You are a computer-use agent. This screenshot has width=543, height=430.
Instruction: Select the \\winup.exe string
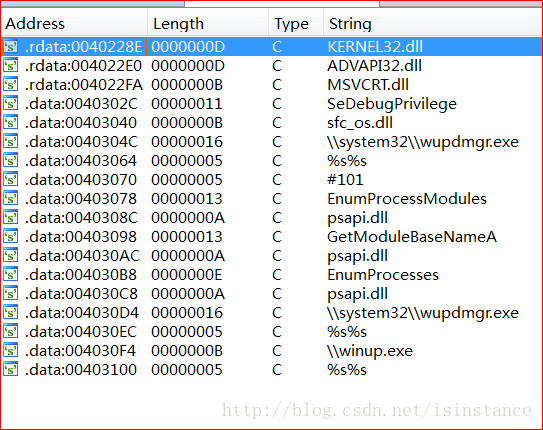[370, 351]
